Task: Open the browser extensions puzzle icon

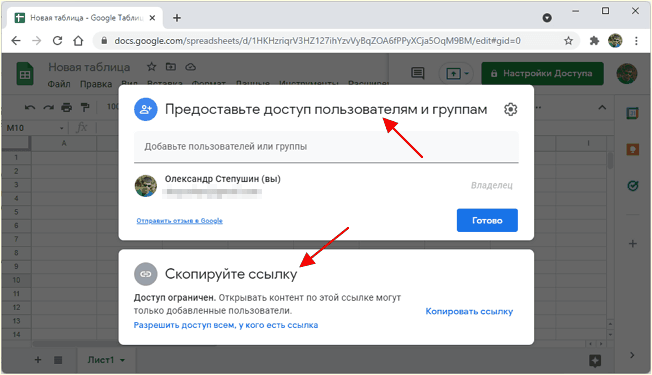Action: pyautogui.click(x=594, y=41)
